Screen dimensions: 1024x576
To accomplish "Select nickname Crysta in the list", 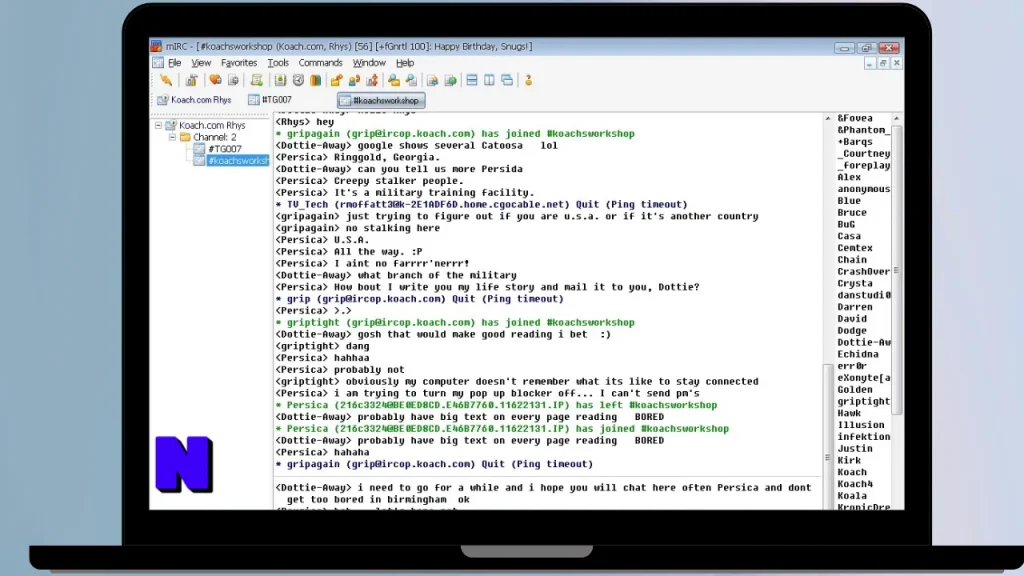I will (855, 283).
